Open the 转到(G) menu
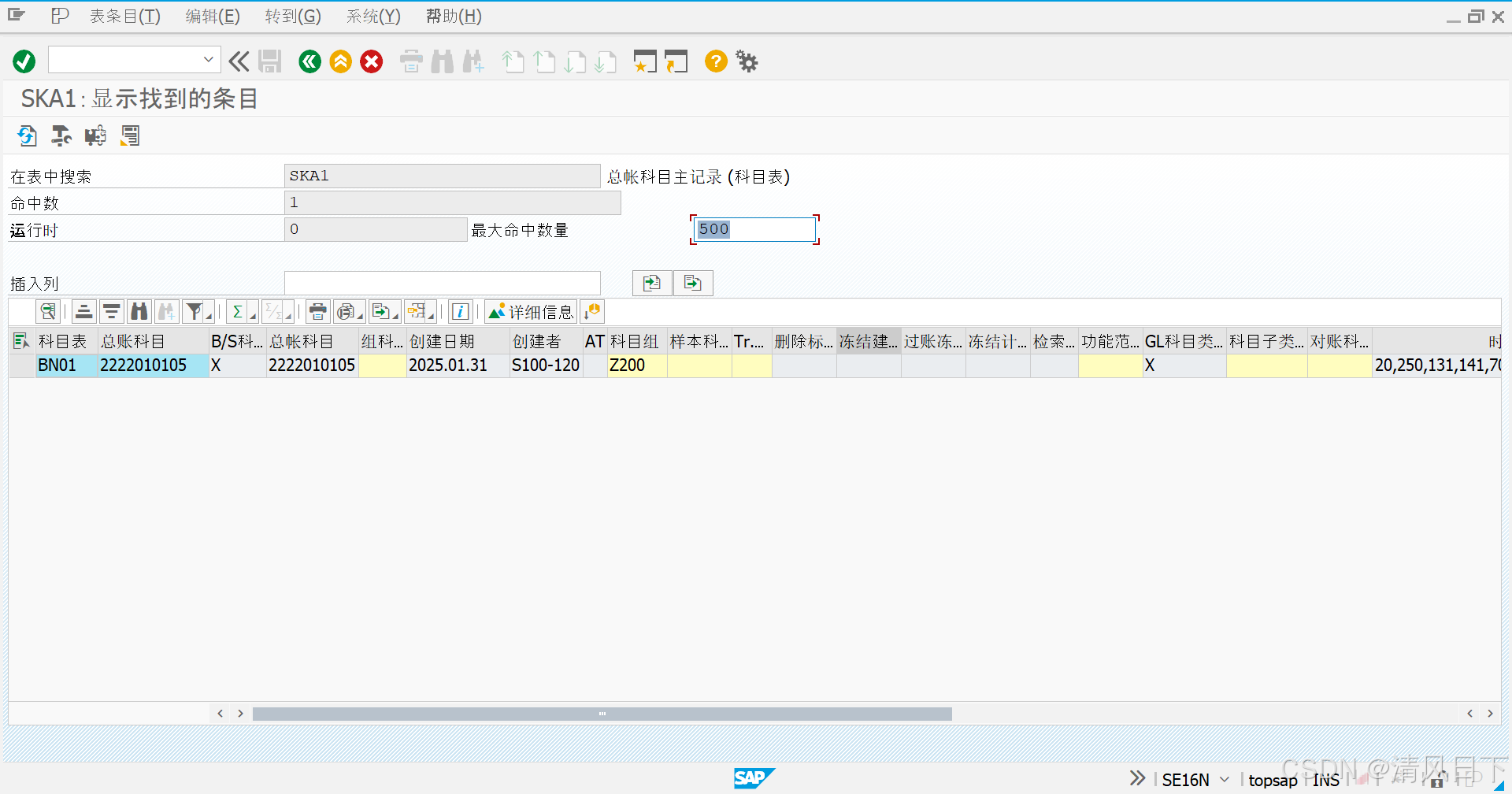Viewport: 1512px width, 794px height. point(291,16)
